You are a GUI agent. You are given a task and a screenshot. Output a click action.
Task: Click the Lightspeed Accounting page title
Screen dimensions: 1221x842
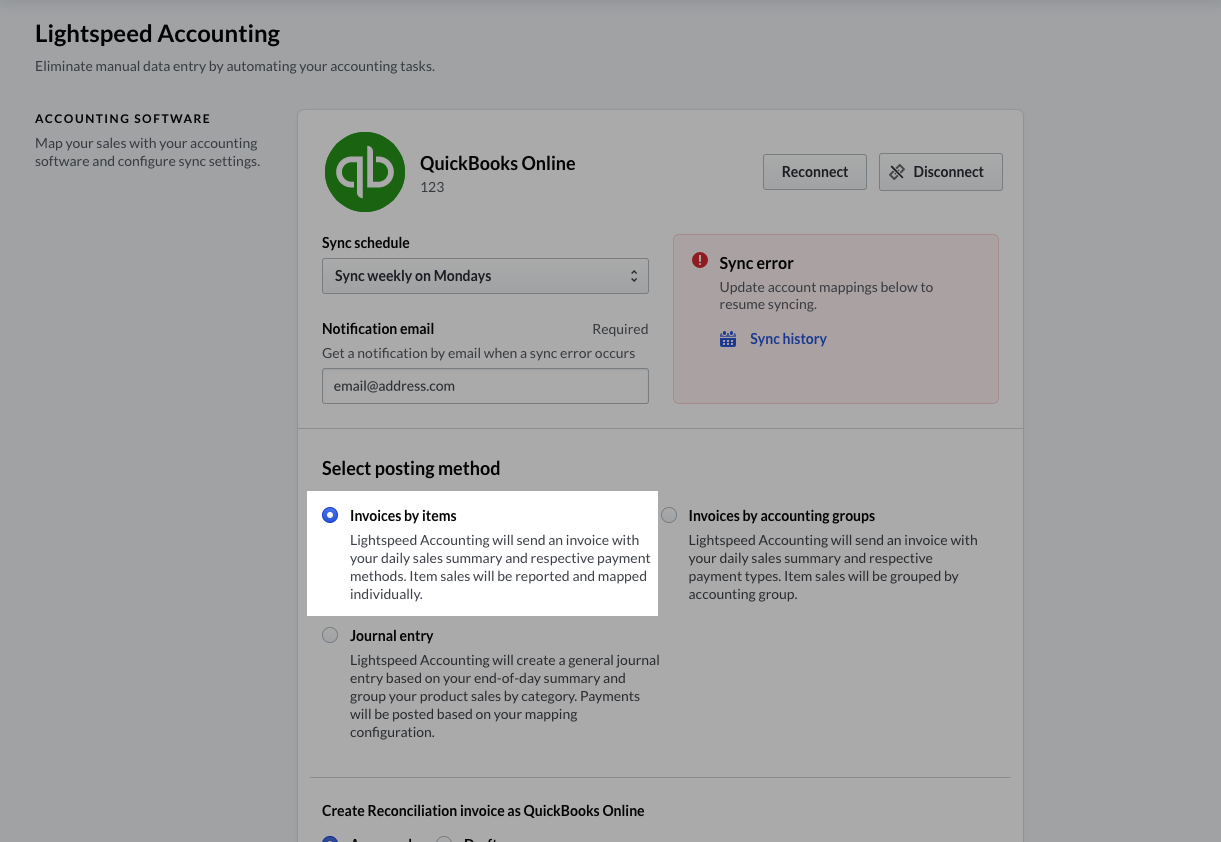(x=157, y=33)
